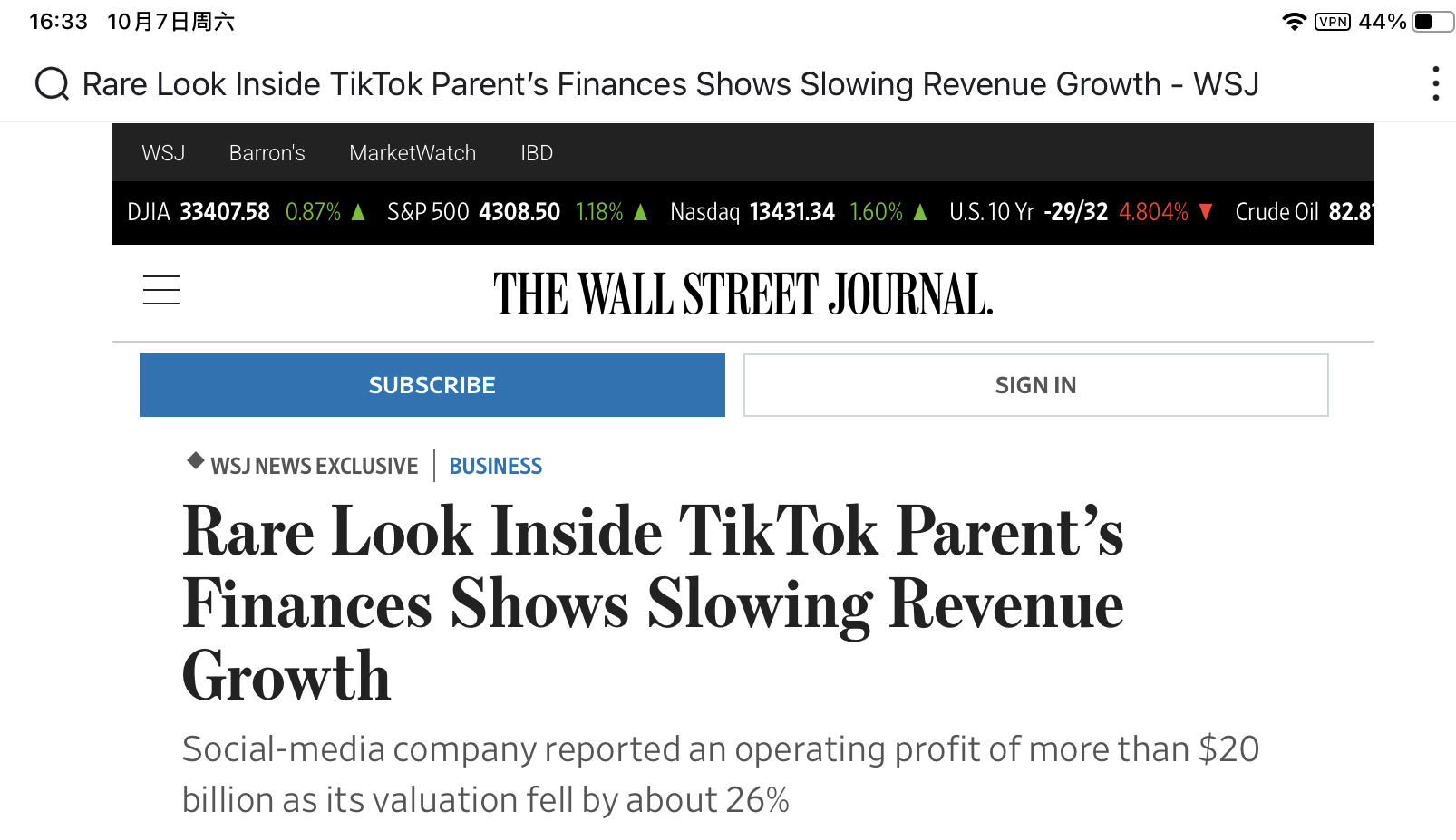Tap the VPN status indicator
This screenshot has height=840, width=1456.
pos(1332,22)
